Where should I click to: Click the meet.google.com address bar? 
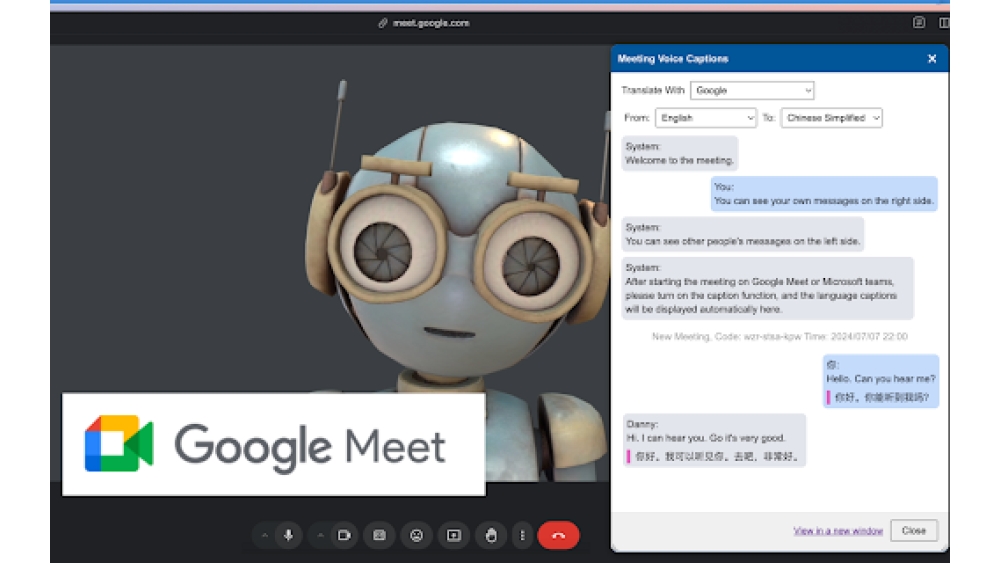click(430, 23)
